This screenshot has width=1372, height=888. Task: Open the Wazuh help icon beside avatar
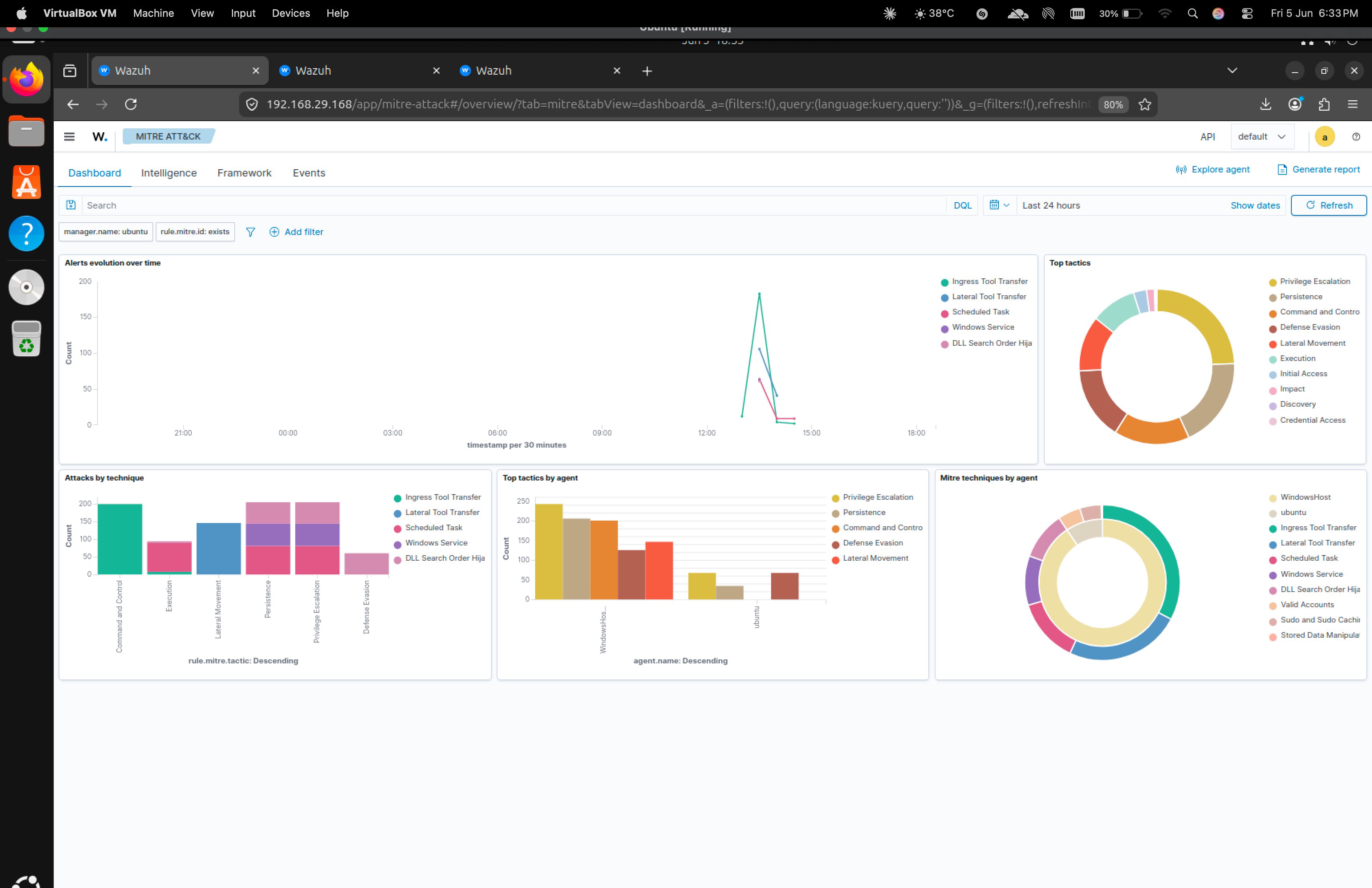tap(1356, 137)
